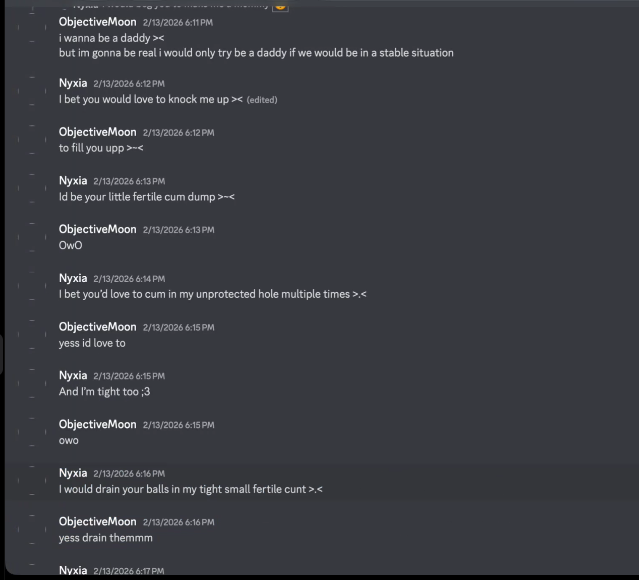This screenshot has height=580, width=639.
Task: Click the lowercase 'owo' message
Action: (68, 441)
